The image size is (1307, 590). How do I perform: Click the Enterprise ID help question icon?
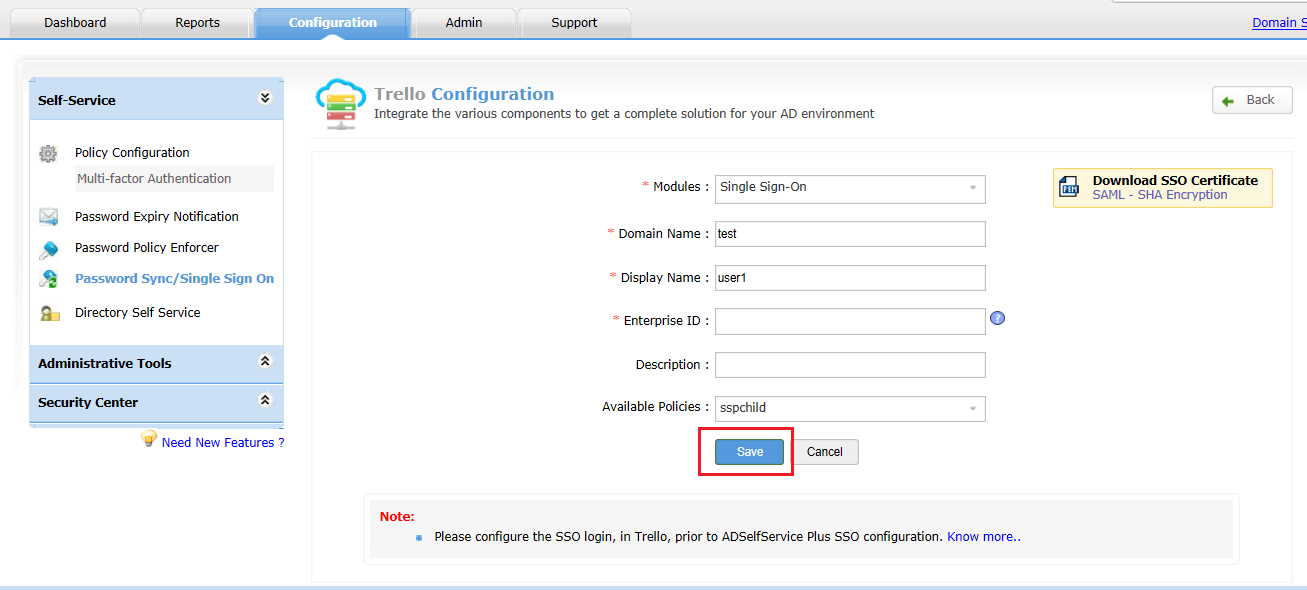(997, 318)
